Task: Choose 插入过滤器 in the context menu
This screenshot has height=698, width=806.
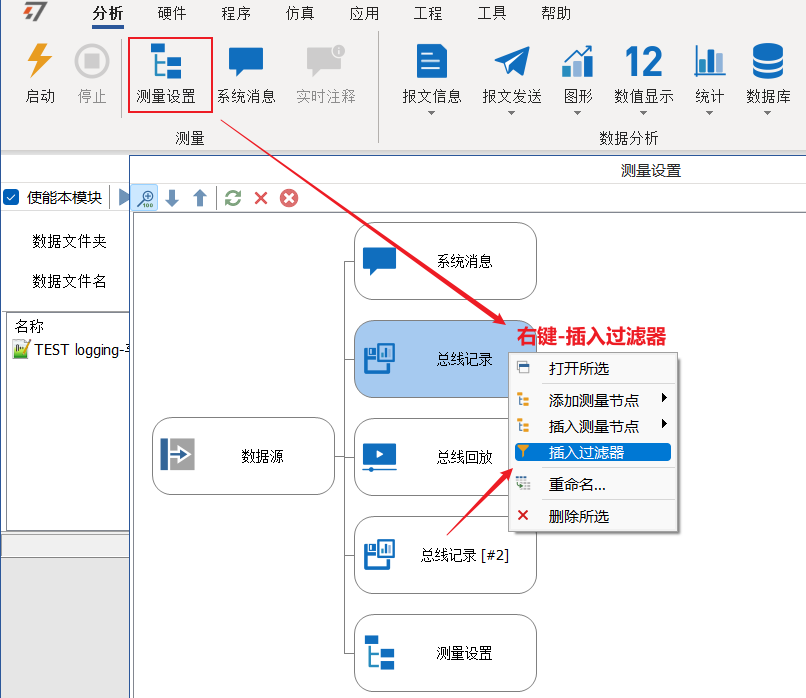Action: [589, 452]
